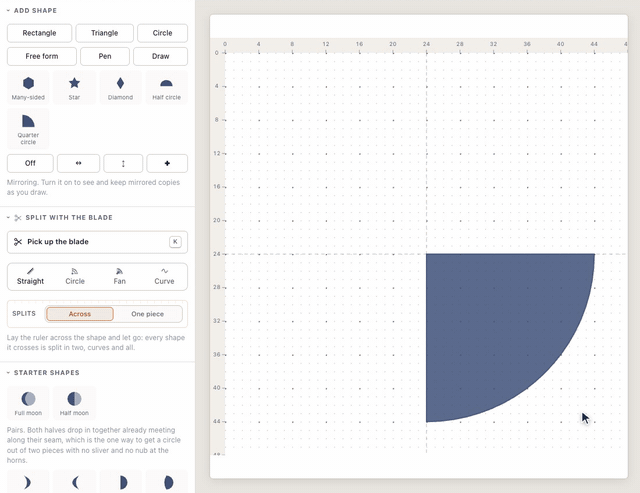This screenshot has width=640, height=493.
Task: Insert the left-facing crescent starter shape
Action: point(74,482)
